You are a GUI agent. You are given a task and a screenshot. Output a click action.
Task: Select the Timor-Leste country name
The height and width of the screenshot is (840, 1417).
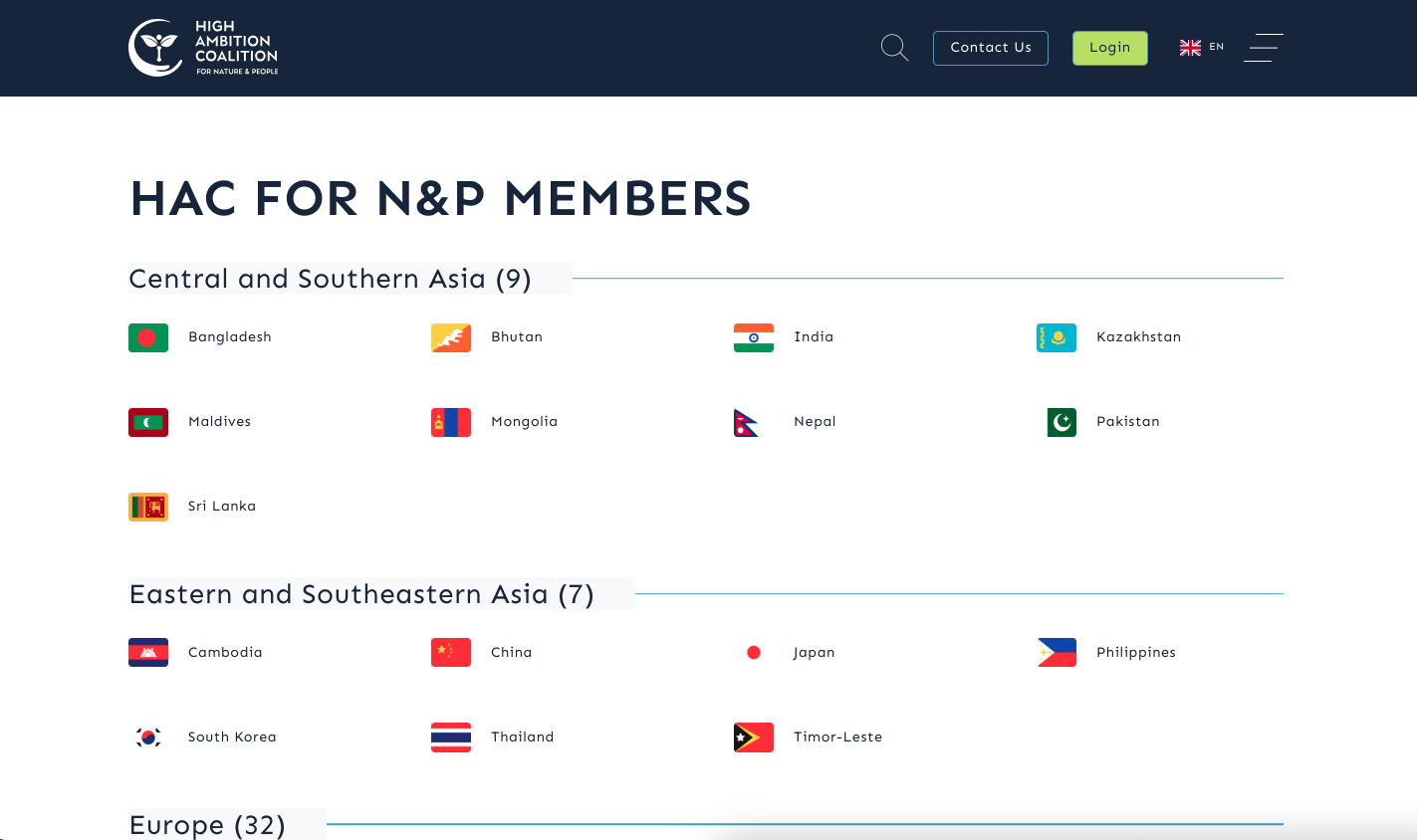coord(838,737)
